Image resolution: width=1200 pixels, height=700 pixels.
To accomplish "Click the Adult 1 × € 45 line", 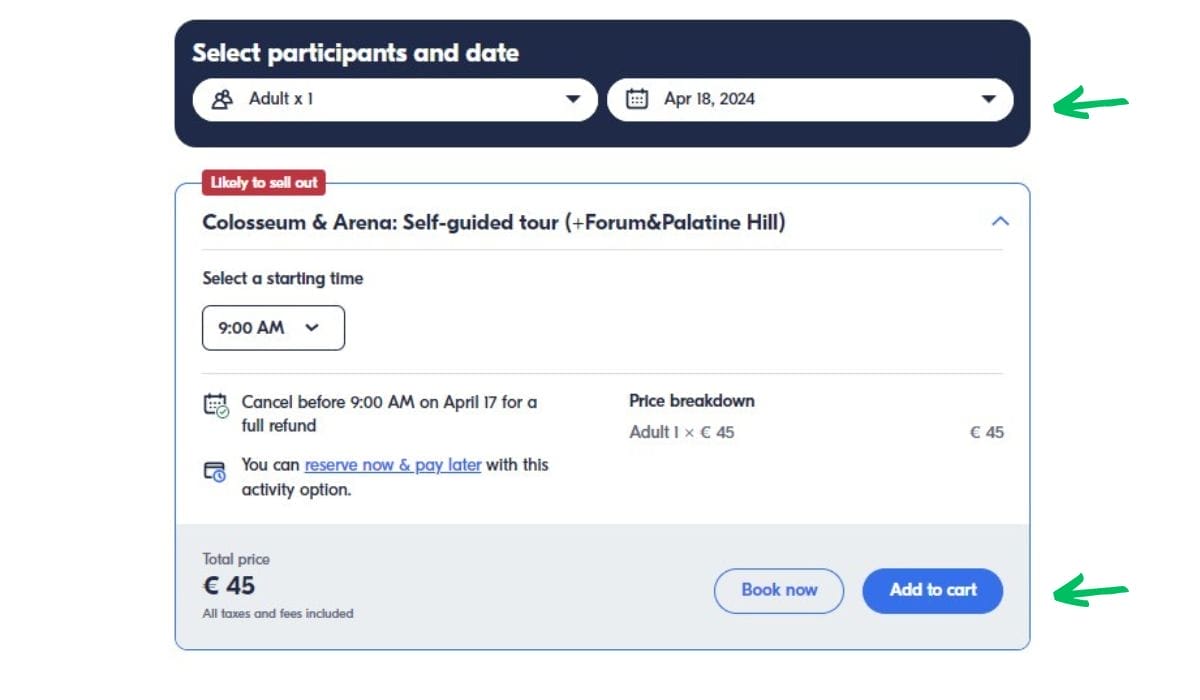I will tap(681, 432).
